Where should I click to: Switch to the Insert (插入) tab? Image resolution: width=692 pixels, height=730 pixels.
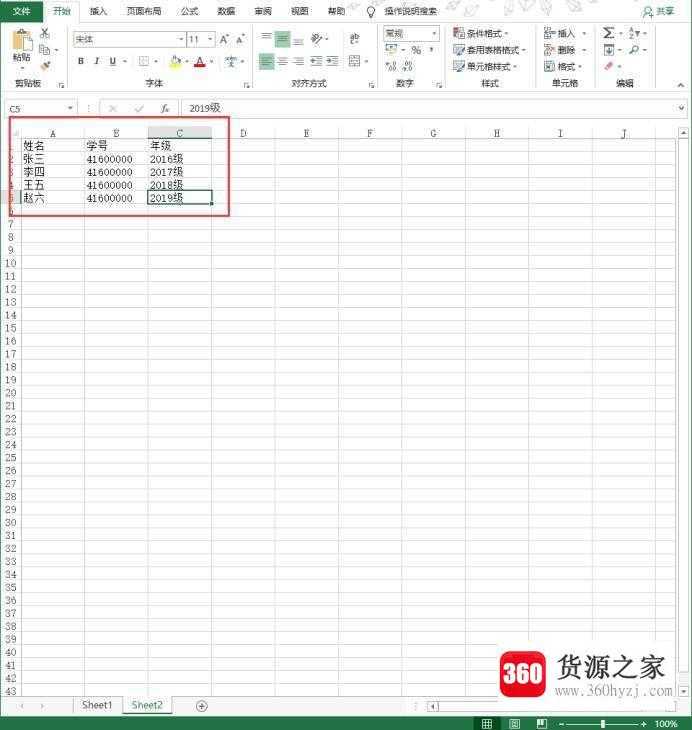coord(98,11)
